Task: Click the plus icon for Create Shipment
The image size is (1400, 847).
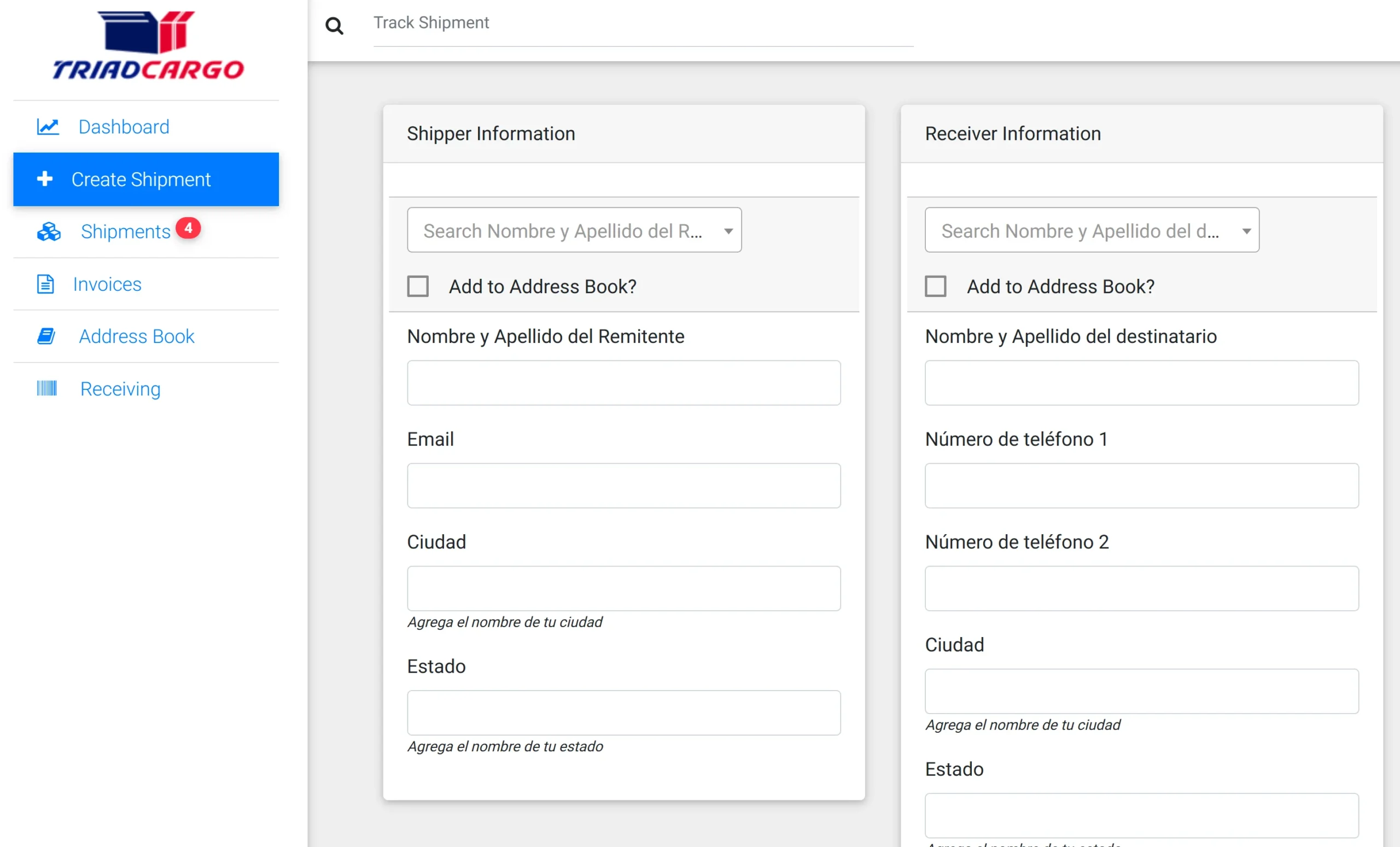Action: [45, 179]
